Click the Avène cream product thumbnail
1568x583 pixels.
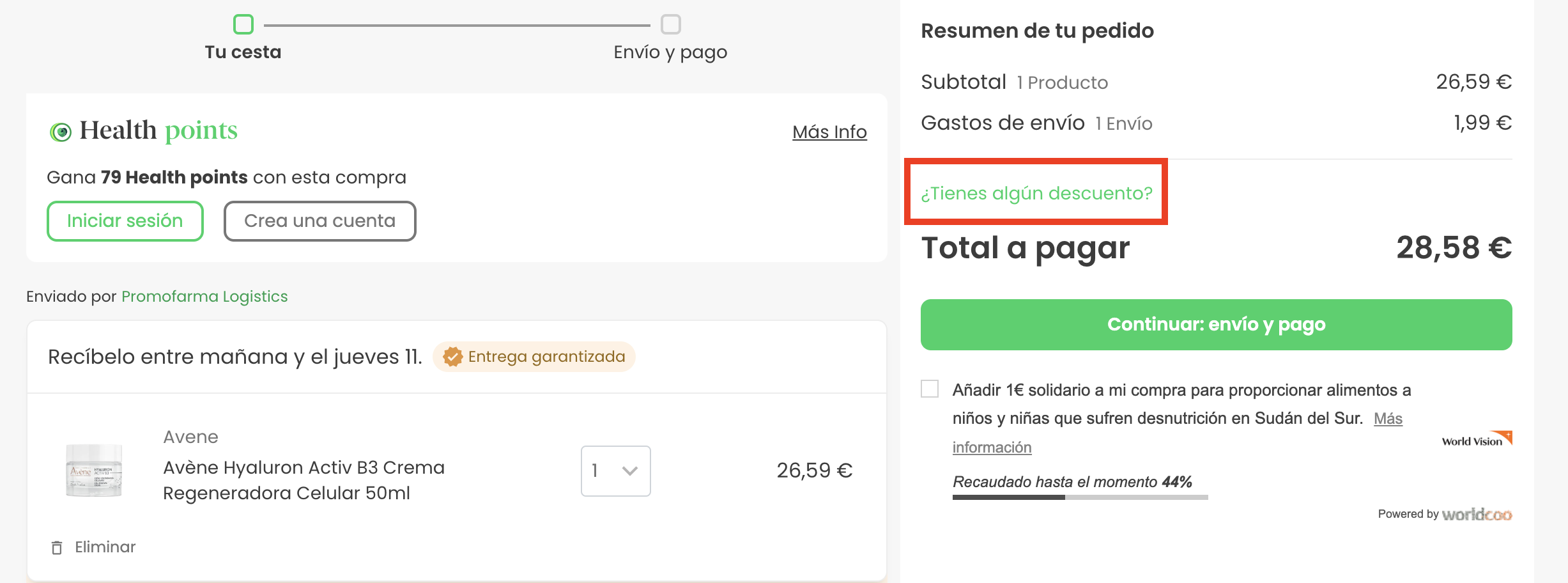coord(94,470)
